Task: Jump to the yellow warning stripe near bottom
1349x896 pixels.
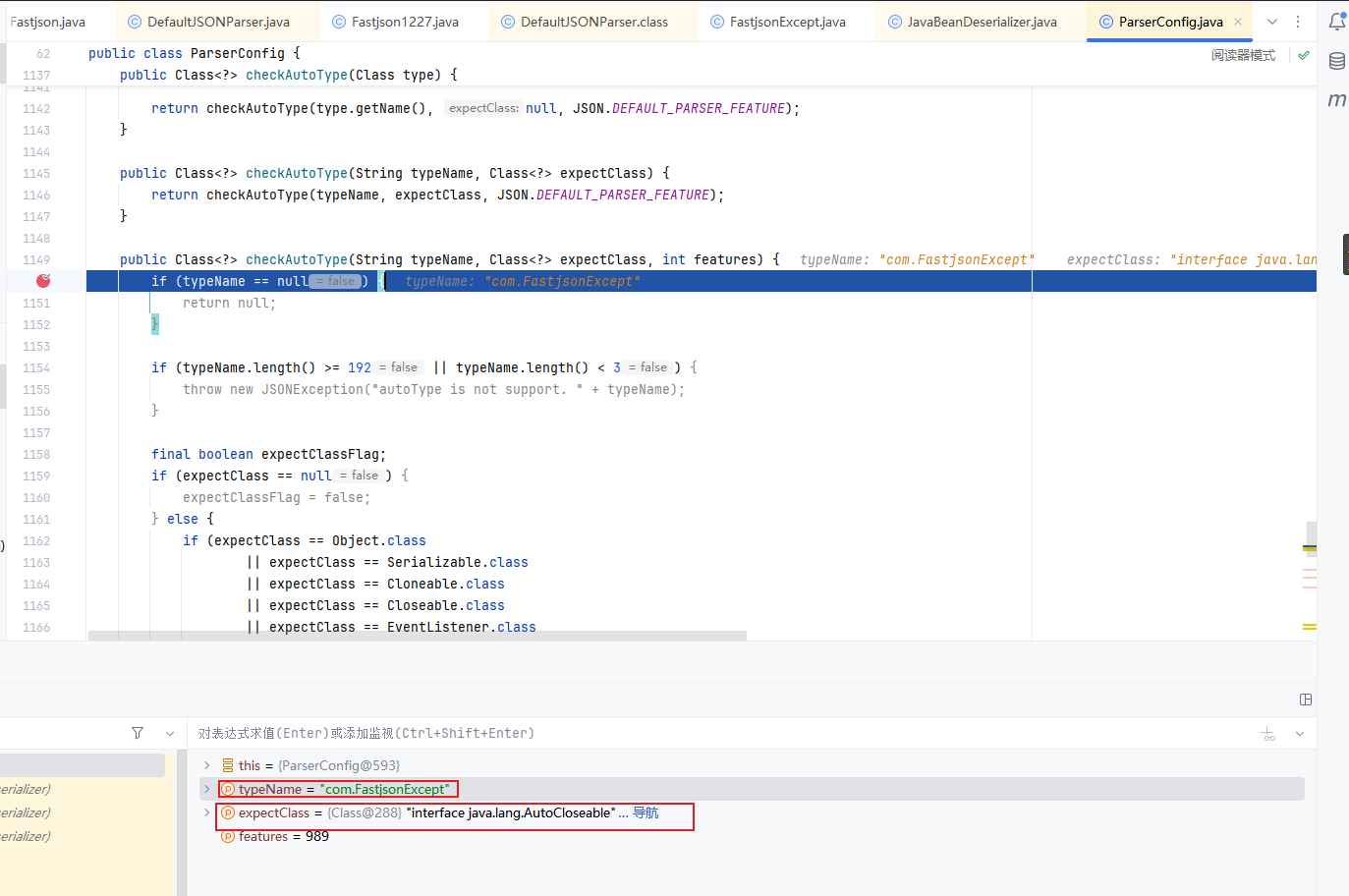Action: click(x=1310, y=626)
